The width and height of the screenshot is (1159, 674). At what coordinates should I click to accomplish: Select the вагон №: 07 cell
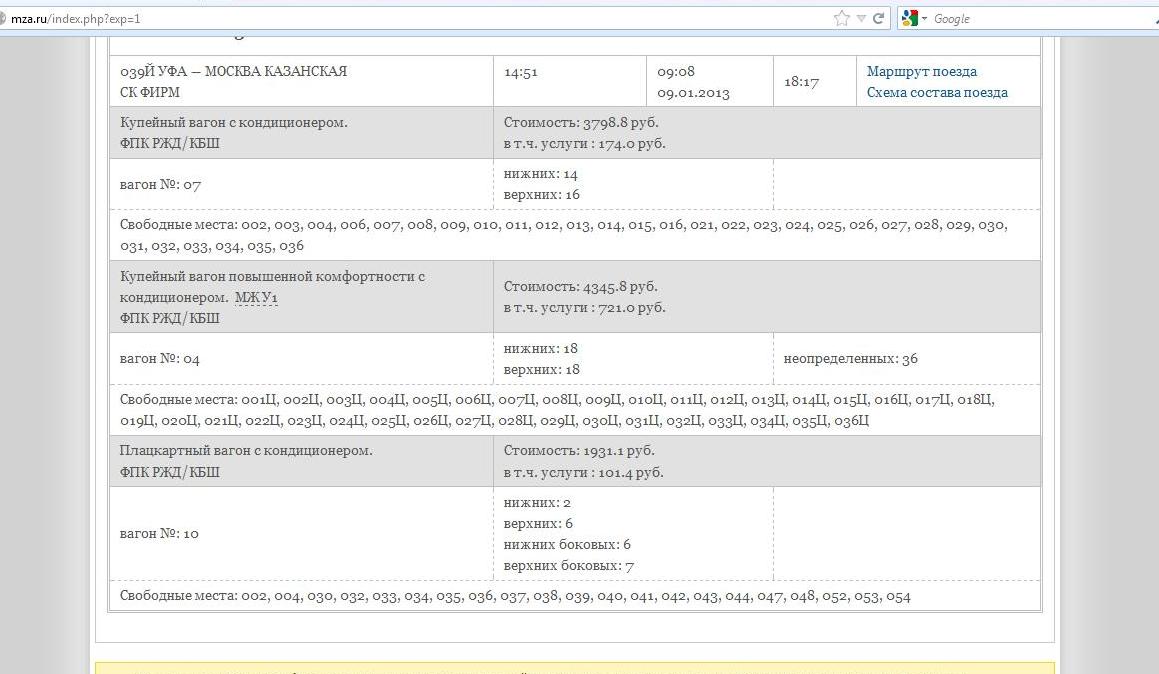pos(160,184)
